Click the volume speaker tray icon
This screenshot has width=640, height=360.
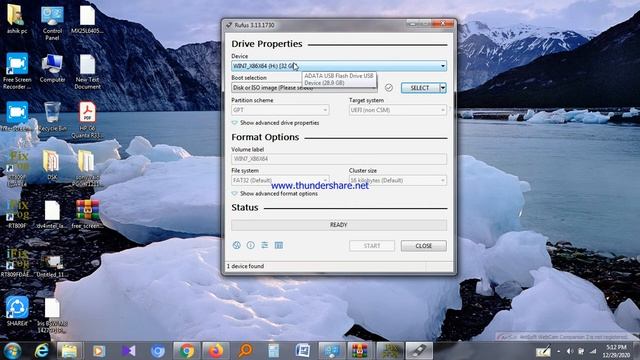[x=570, y=351]
